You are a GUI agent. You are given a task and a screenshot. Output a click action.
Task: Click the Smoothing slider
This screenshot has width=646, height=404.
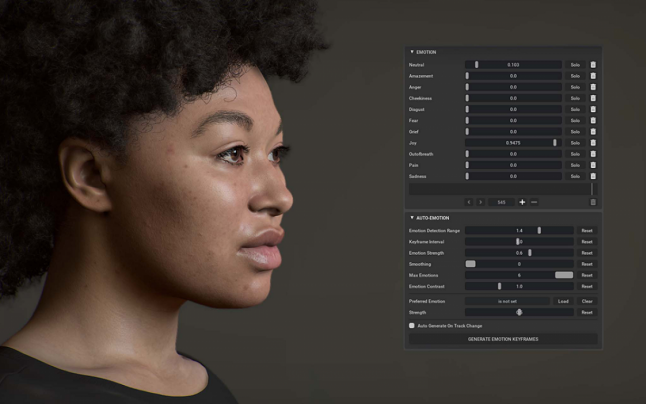(519, 264)
